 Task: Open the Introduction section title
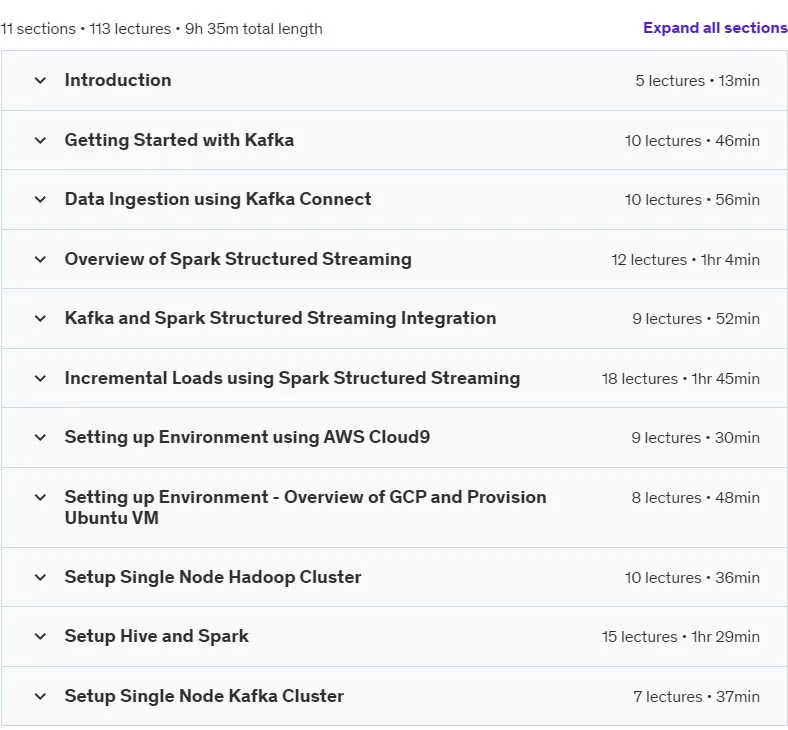tap(118, 80)
